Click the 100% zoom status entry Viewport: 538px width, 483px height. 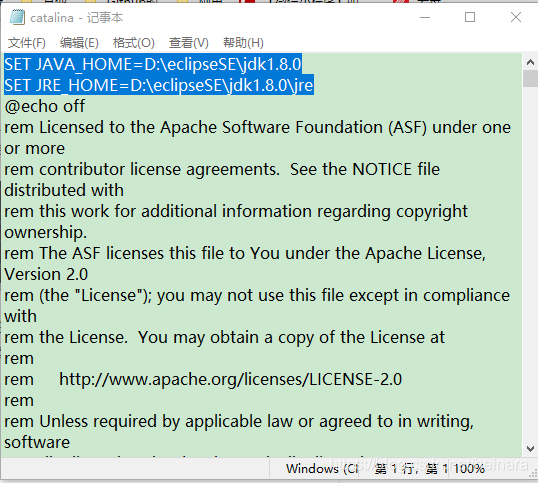469,469
